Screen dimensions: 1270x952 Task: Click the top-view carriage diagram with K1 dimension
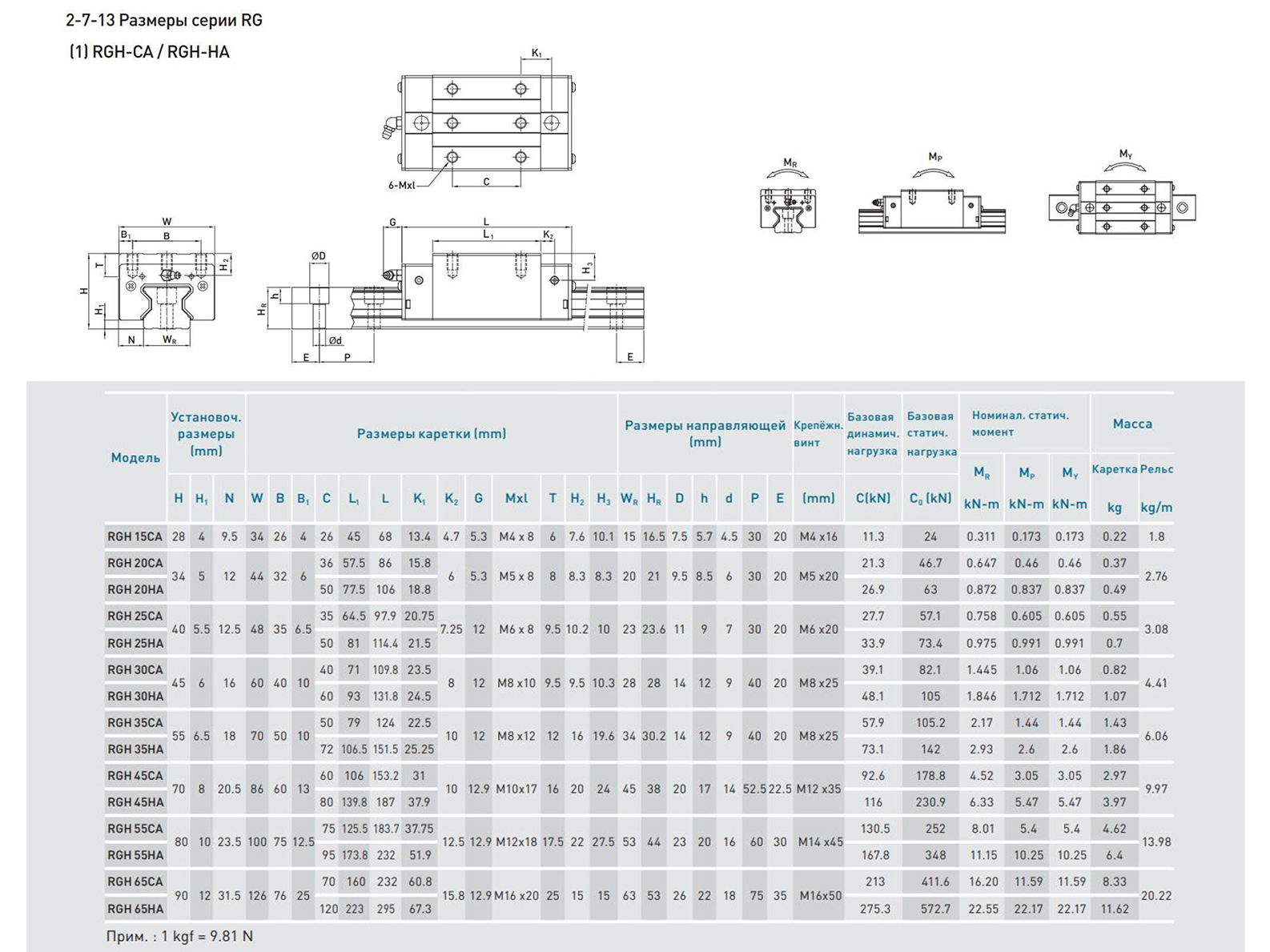click(485, 122)
